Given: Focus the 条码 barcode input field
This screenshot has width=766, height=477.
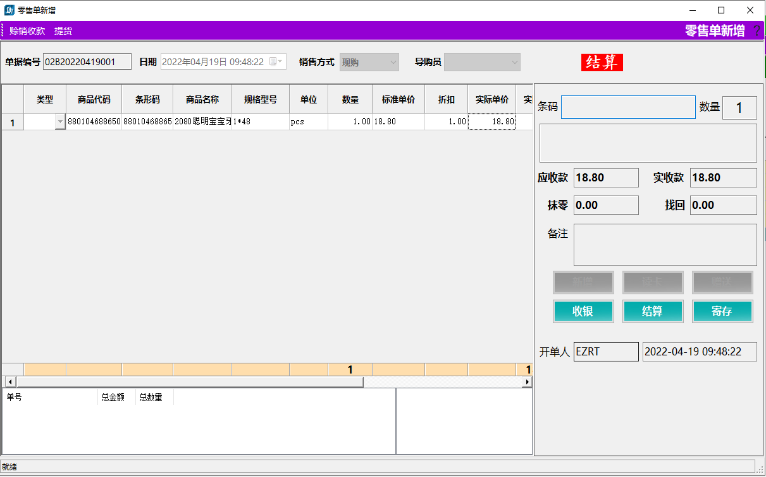Looking at the screenshot, I should coord(627,107).
